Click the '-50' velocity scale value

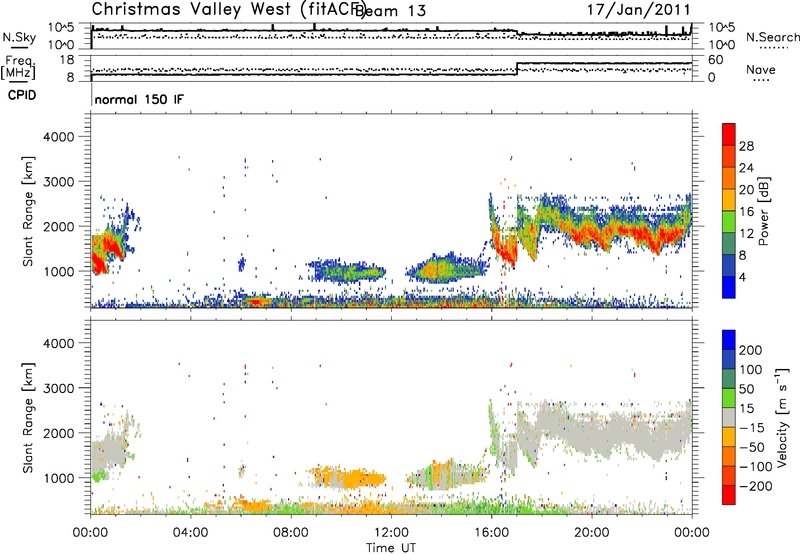point(752,447)
